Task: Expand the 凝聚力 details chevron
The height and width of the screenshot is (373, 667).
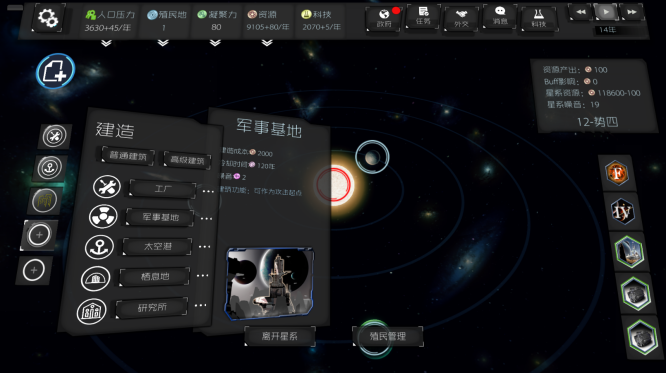Action: [215, 43]
